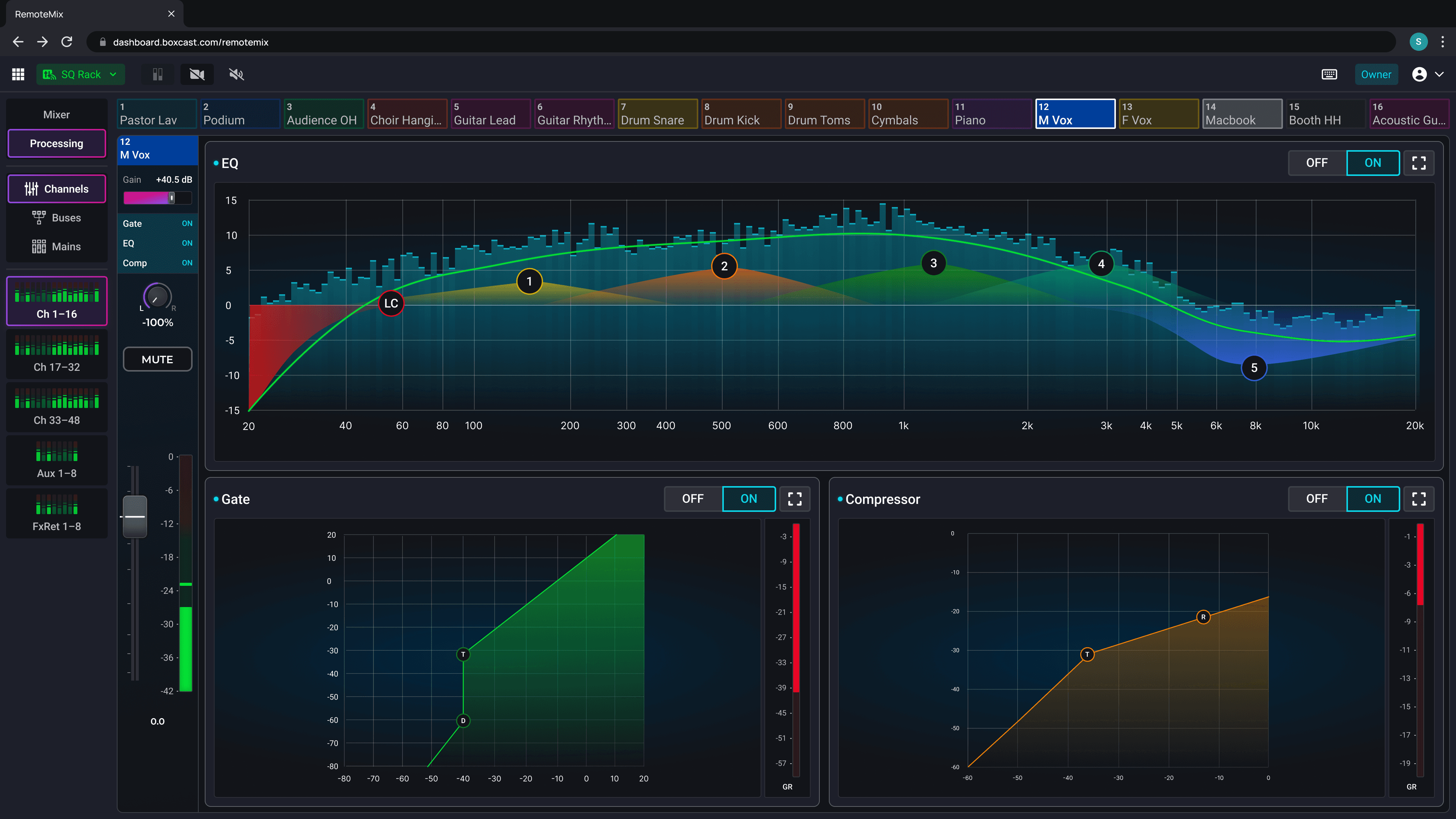This screenshot has width=1456, height=819.
Task: Turn the EQ off
Action: 1316,163
